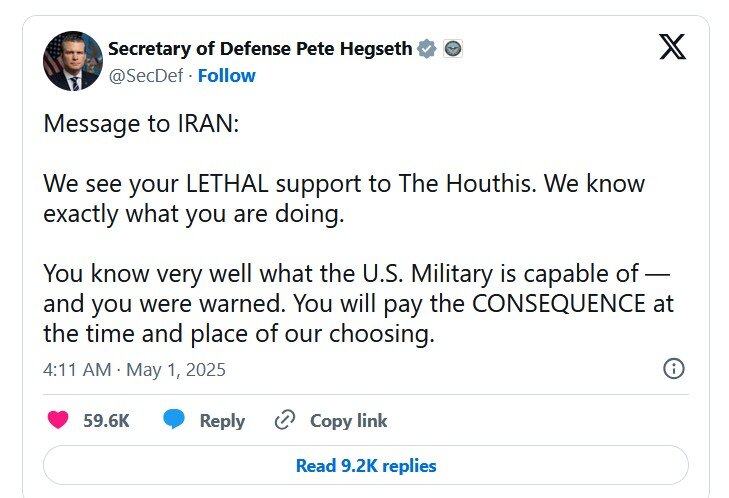Open the @SecDef handle link
729x498 pixels.
tap(147, 76)
